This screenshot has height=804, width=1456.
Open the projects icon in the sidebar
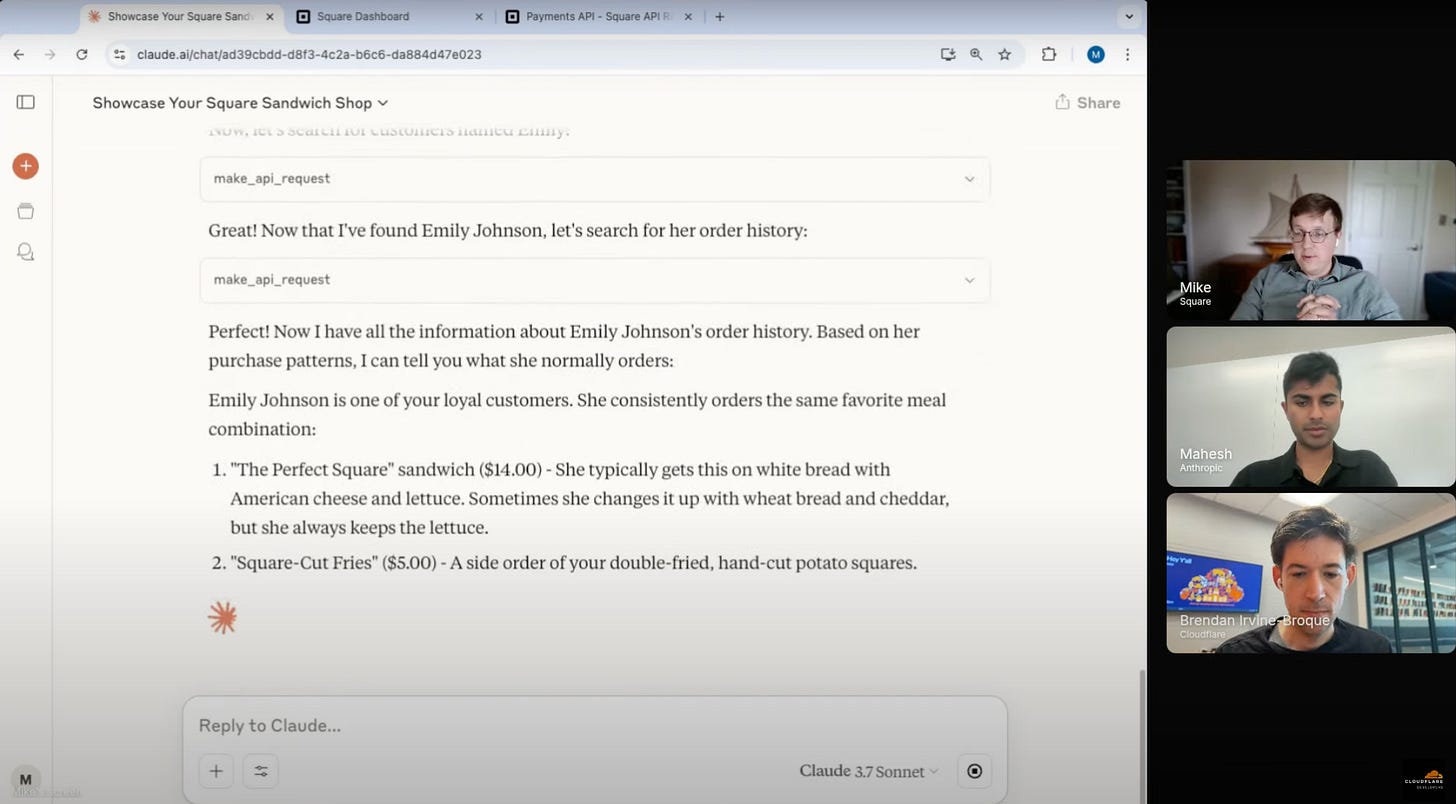26,210
